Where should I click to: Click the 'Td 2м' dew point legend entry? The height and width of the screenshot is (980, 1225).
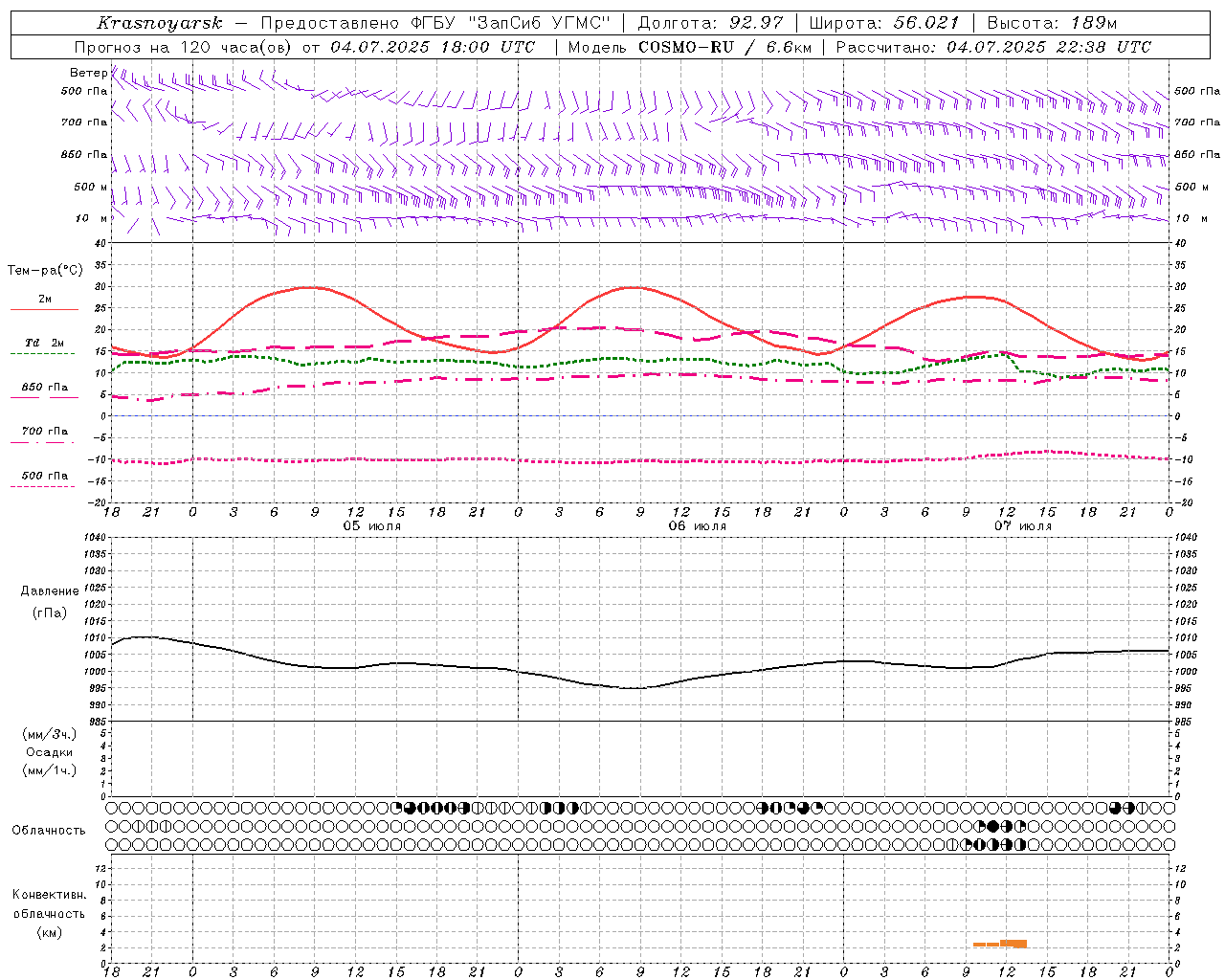(x=45, y=343)
